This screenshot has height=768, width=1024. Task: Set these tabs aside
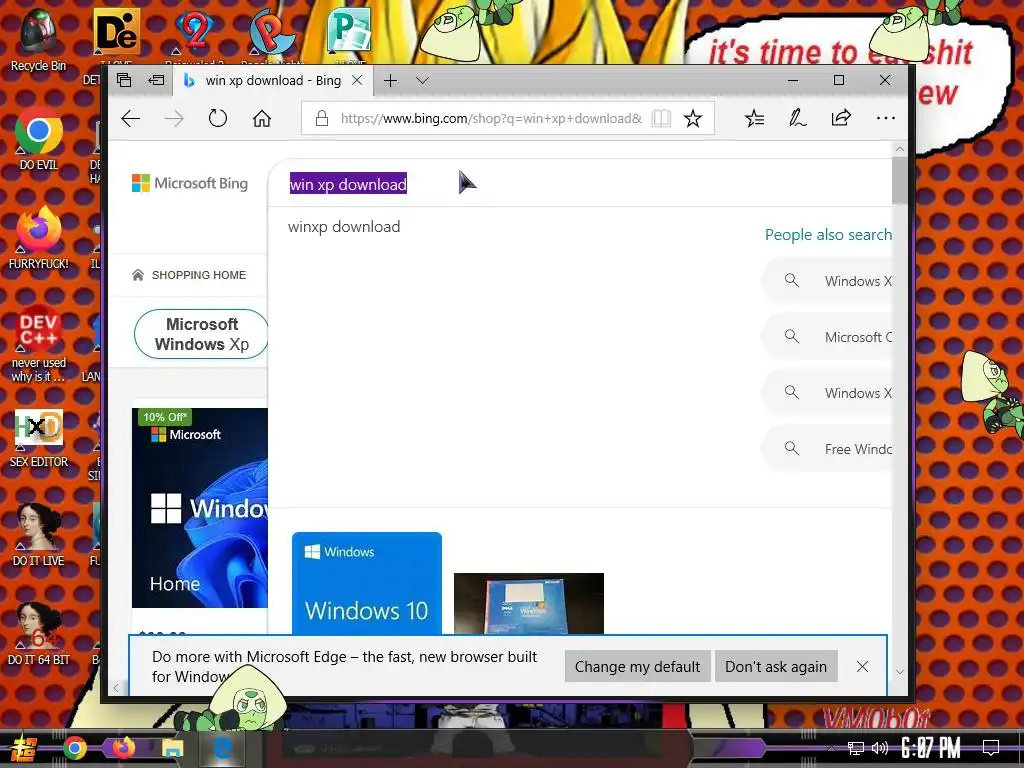[156, 80]
